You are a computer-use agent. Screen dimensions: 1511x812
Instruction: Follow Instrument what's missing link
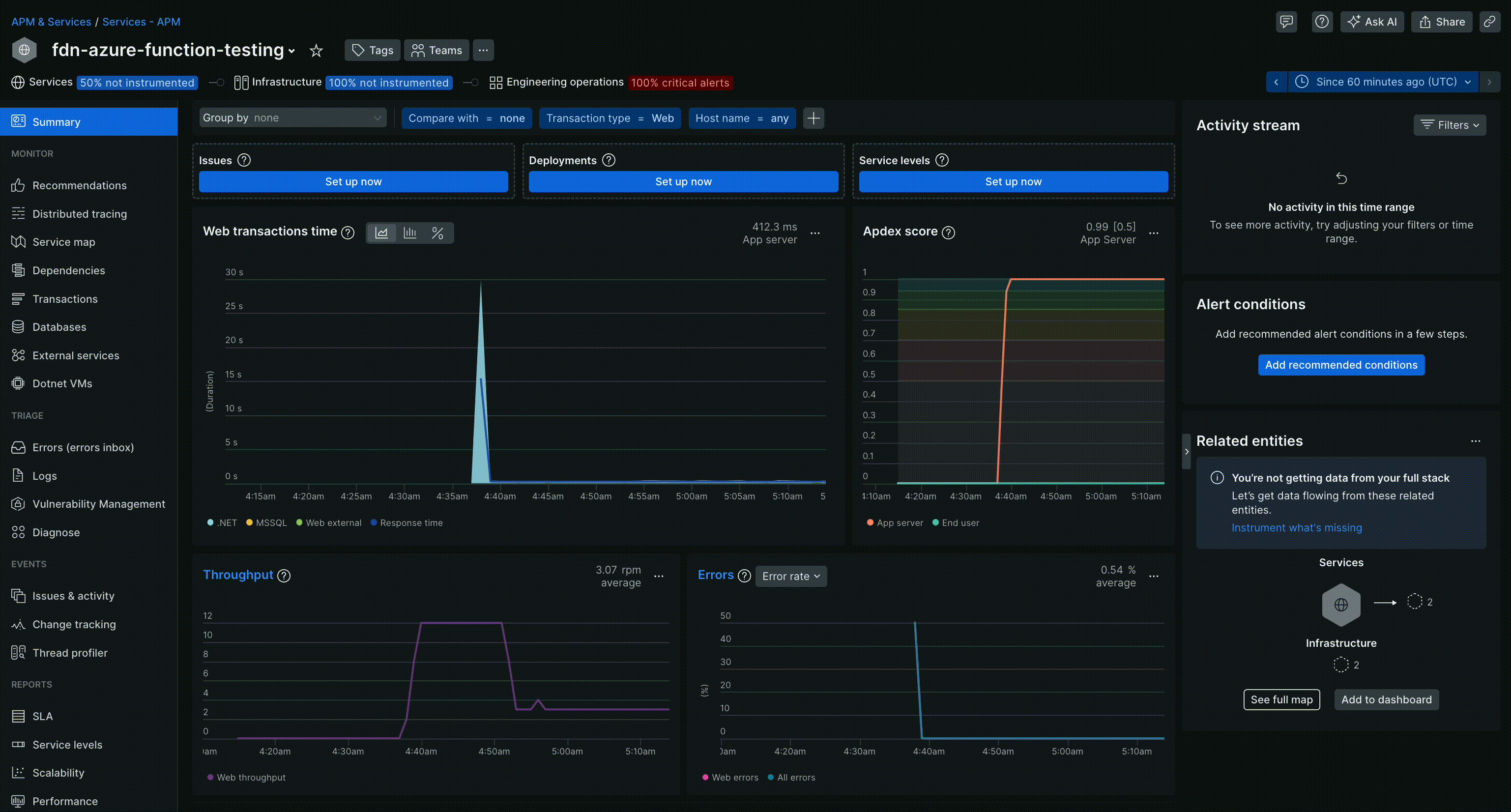tap(1296, 527)
